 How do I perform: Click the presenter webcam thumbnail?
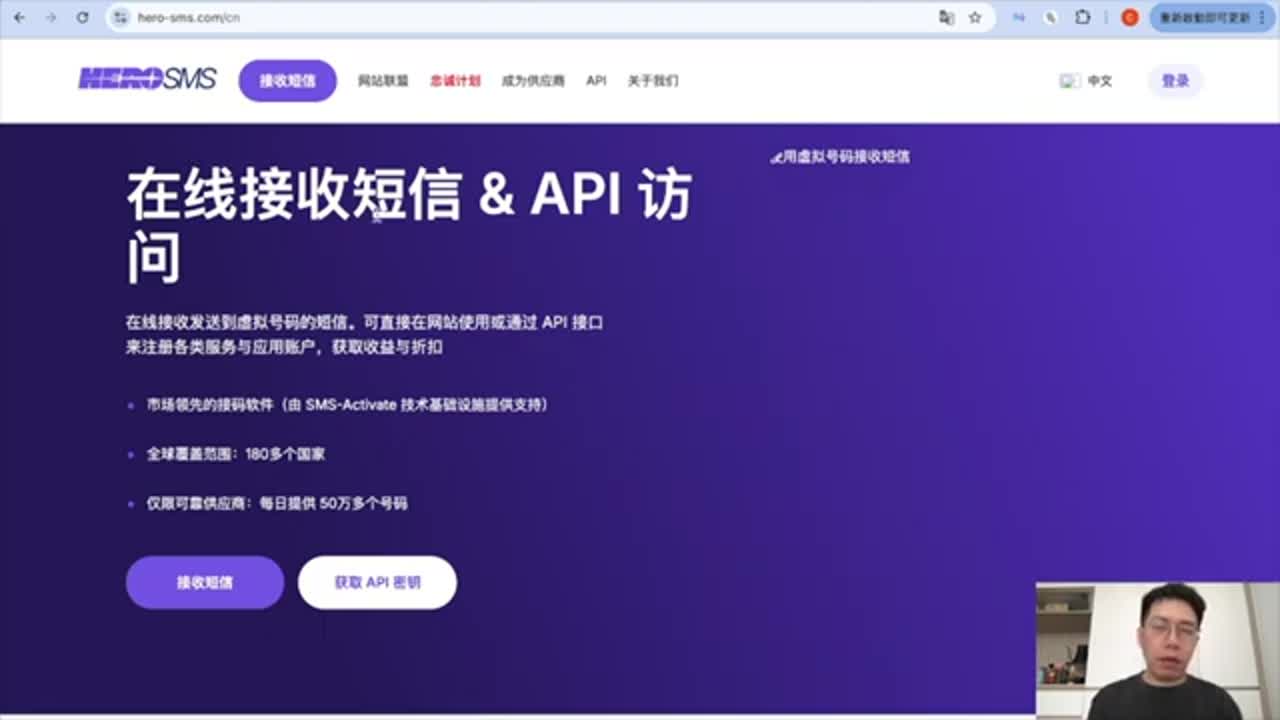click(1157, 651)
